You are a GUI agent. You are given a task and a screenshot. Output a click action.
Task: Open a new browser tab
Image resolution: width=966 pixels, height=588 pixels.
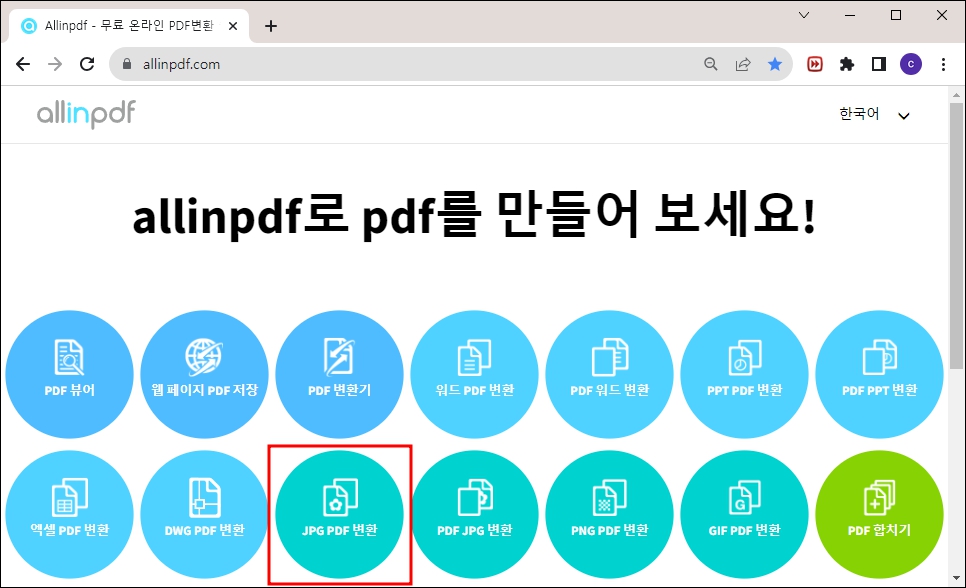(270, 26)
